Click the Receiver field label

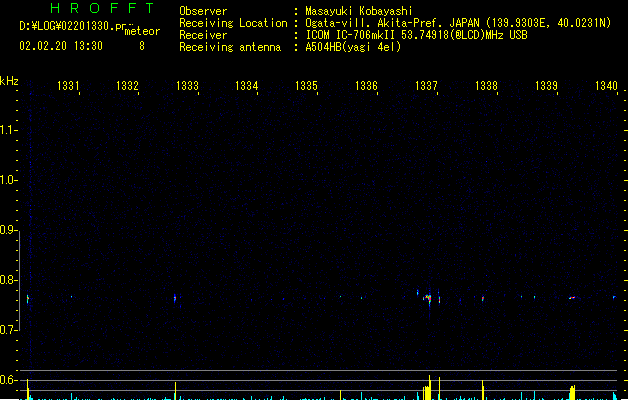point(203,35)
